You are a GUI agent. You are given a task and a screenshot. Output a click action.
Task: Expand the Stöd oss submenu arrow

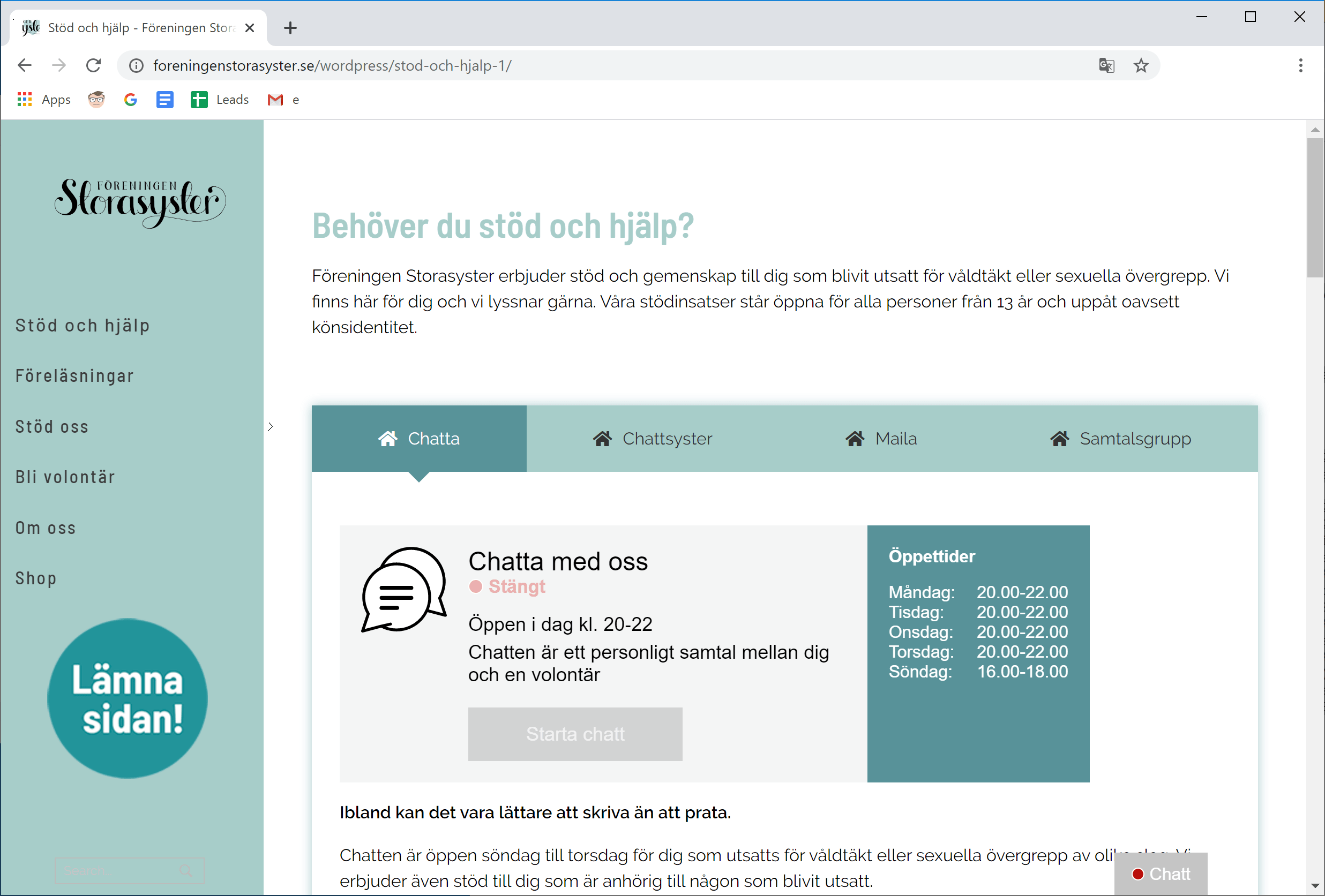click(271, 427)
